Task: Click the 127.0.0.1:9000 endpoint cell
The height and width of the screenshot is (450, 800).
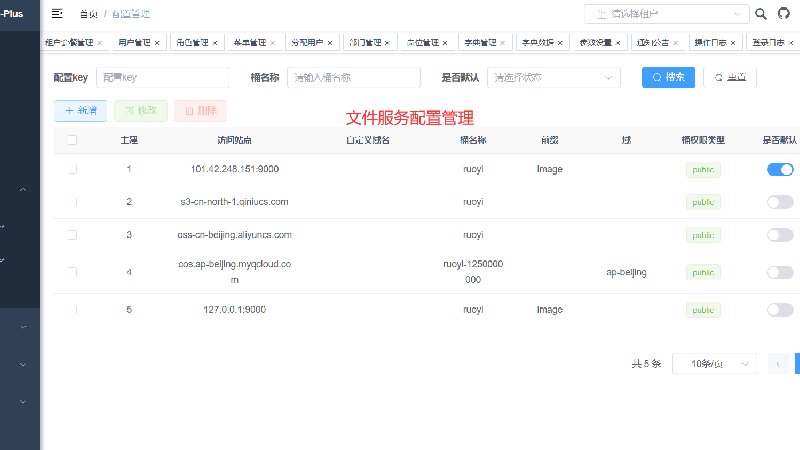Action: (x=235, y=309)
